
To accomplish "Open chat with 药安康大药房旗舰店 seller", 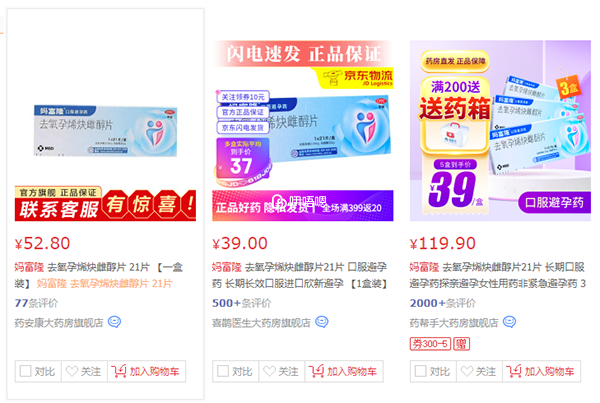I will [114, 322].
